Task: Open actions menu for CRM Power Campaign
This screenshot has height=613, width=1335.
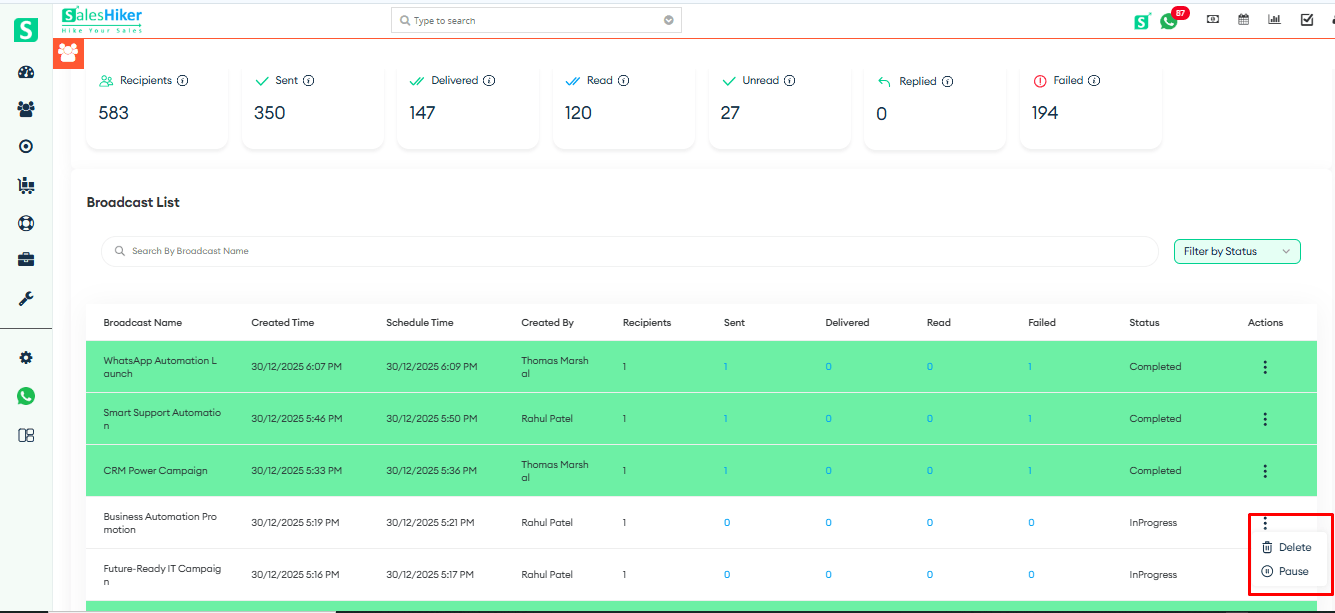Action: 1265,471
